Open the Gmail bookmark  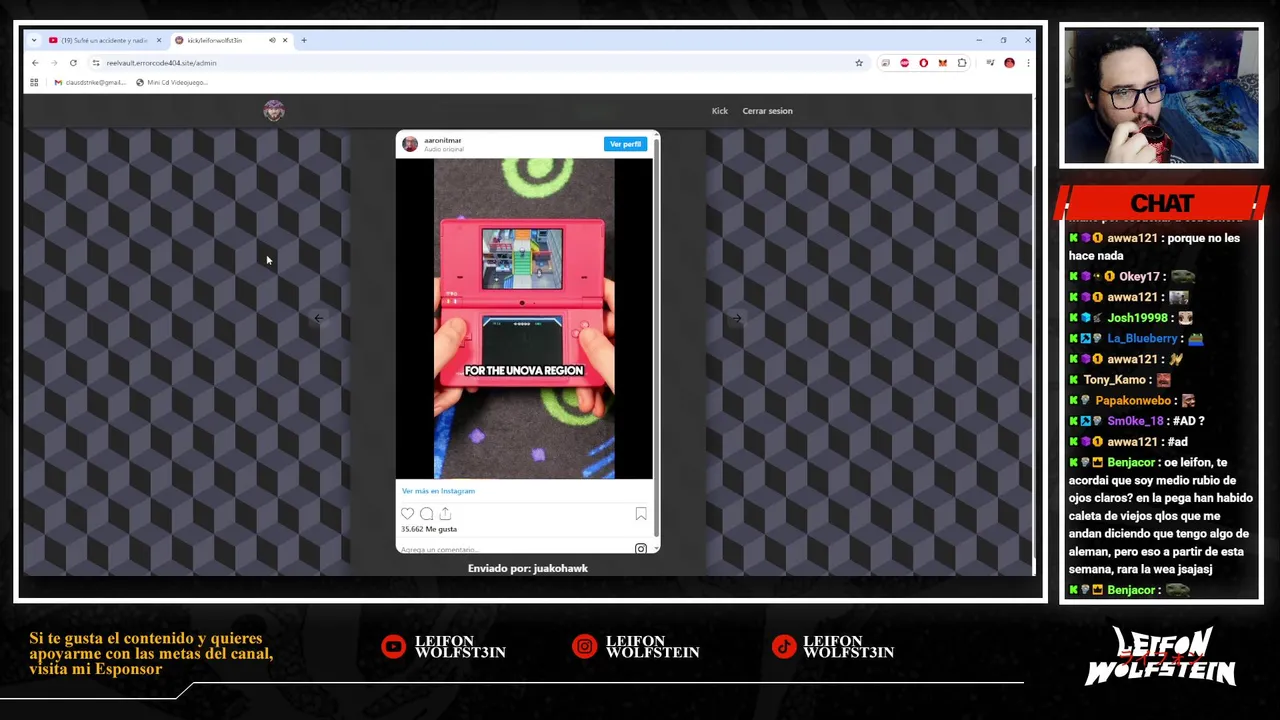click(89, 82)
